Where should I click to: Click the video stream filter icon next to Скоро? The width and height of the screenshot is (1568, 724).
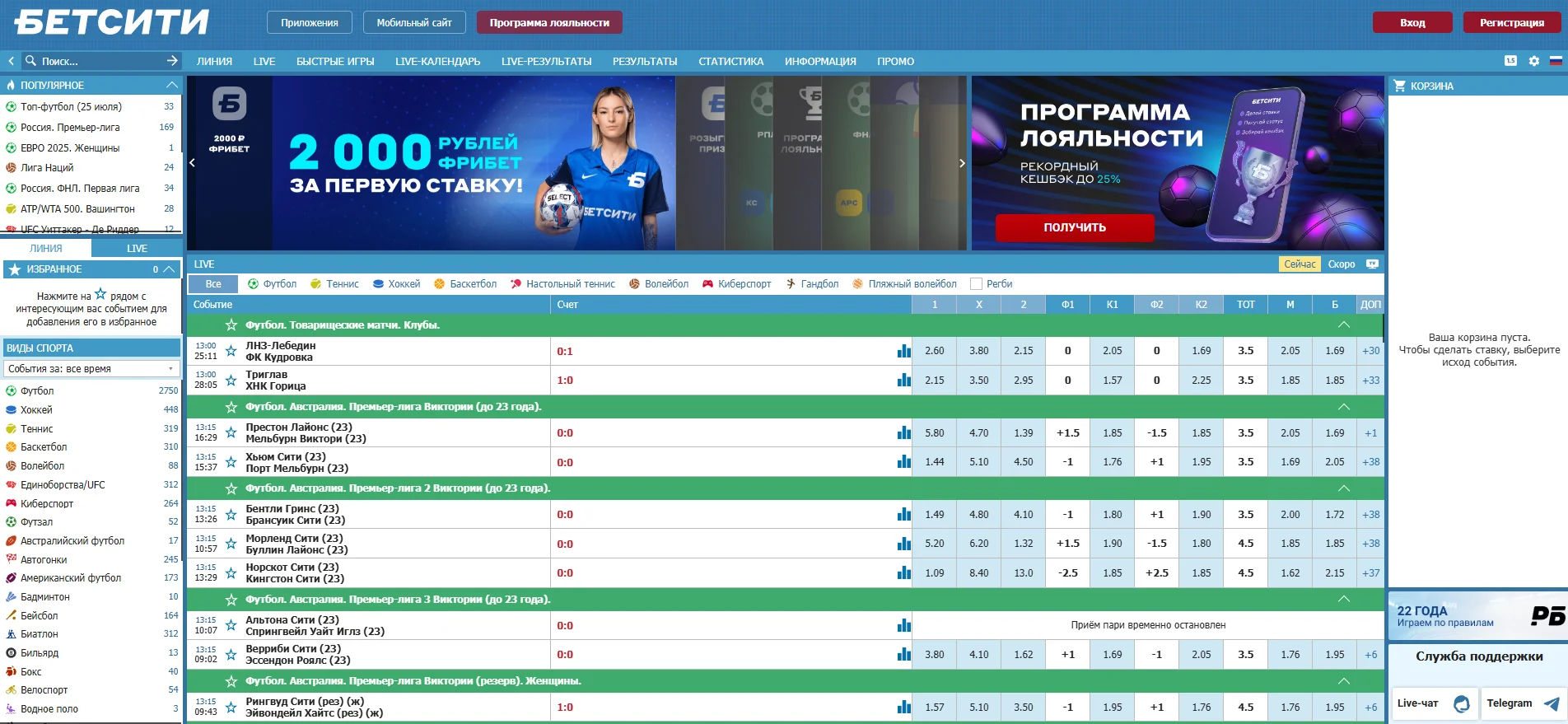click(x=1372, y=264)
